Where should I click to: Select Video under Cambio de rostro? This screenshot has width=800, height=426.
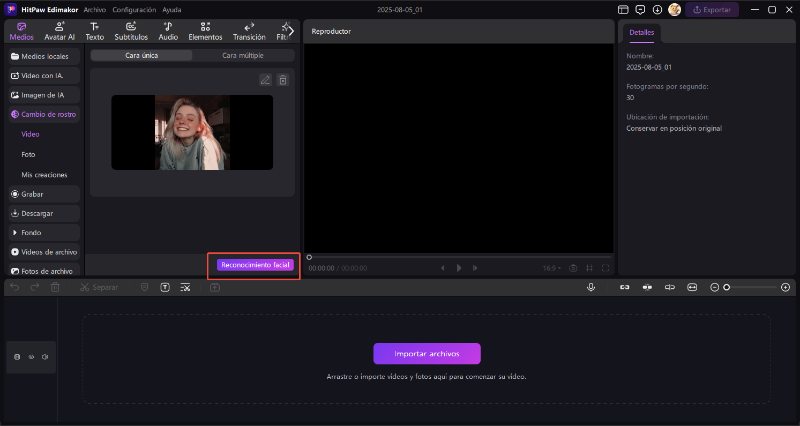tap(30, 134)
